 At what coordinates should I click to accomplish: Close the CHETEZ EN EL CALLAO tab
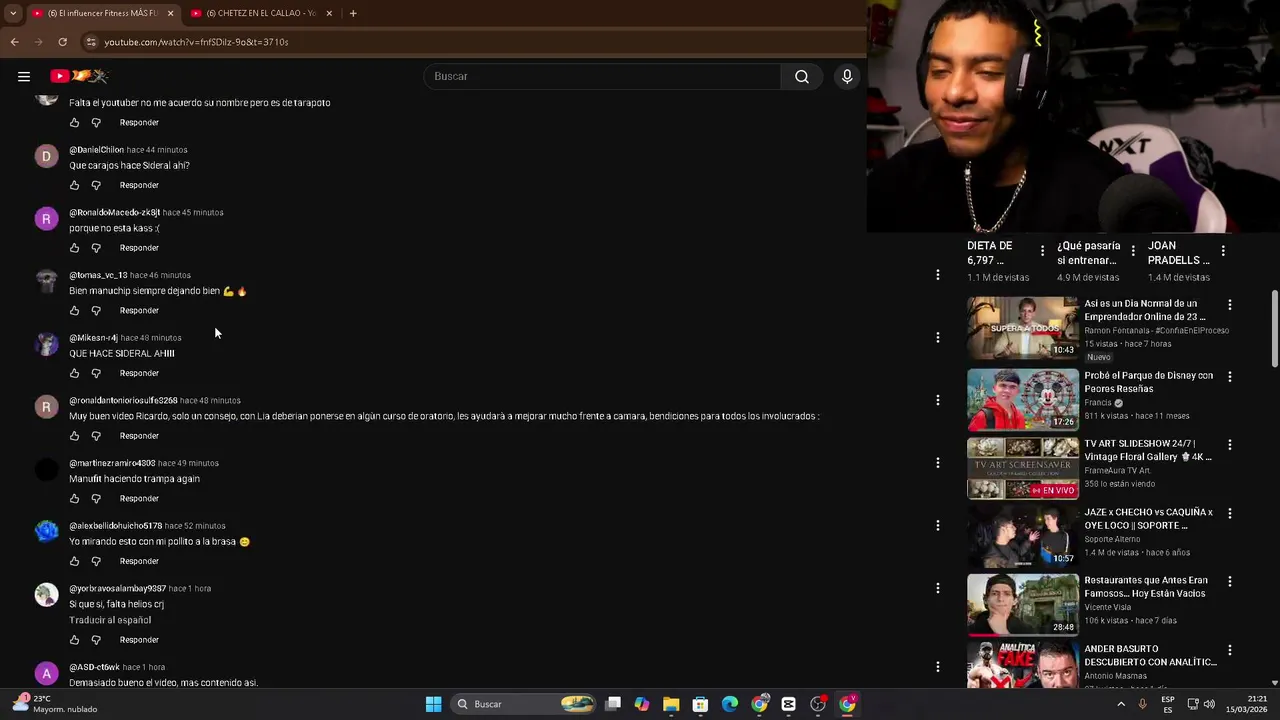click(x=329, y=13)
